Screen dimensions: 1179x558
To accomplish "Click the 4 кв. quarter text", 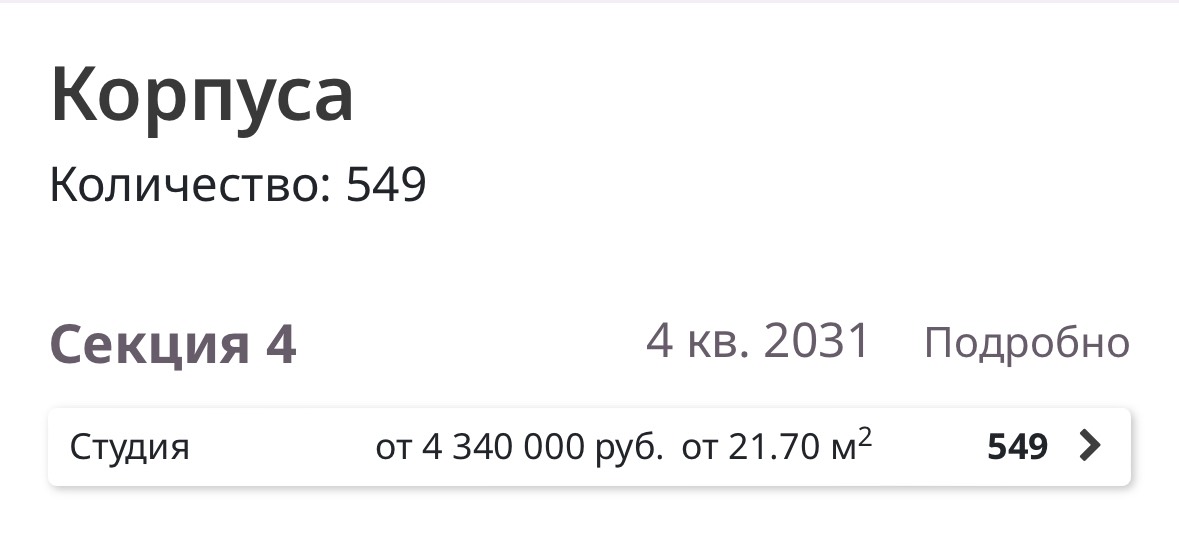I will 698,341.
